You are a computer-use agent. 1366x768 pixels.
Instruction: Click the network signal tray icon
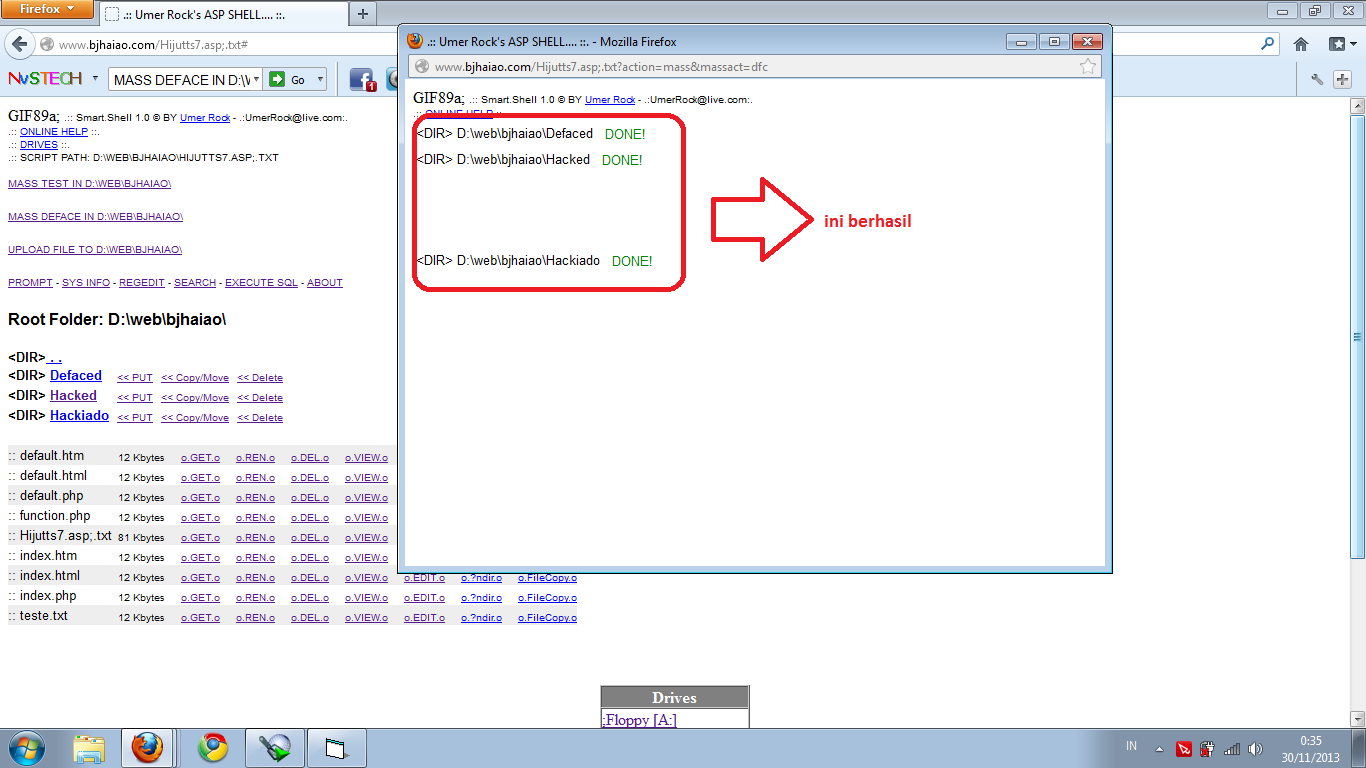(1232, 749)
